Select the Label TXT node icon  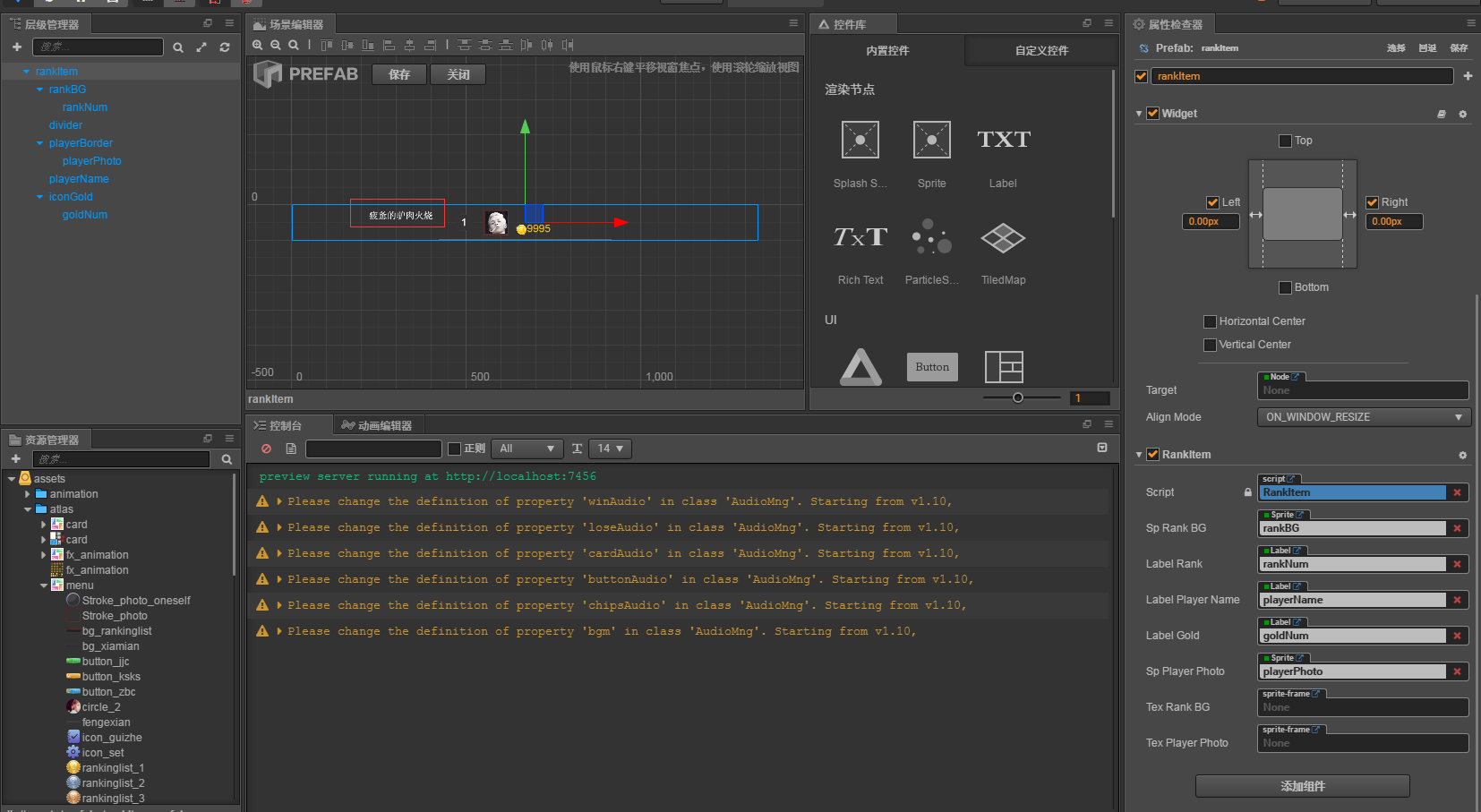click(x=1004, y=140)
